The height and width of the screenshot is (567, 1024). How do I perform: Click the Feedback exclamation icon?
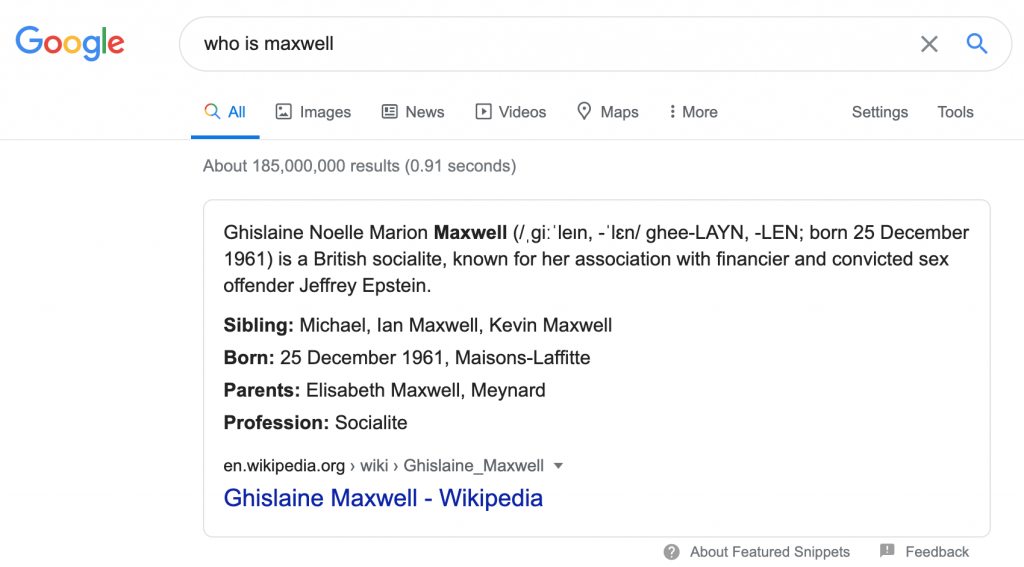887,551
